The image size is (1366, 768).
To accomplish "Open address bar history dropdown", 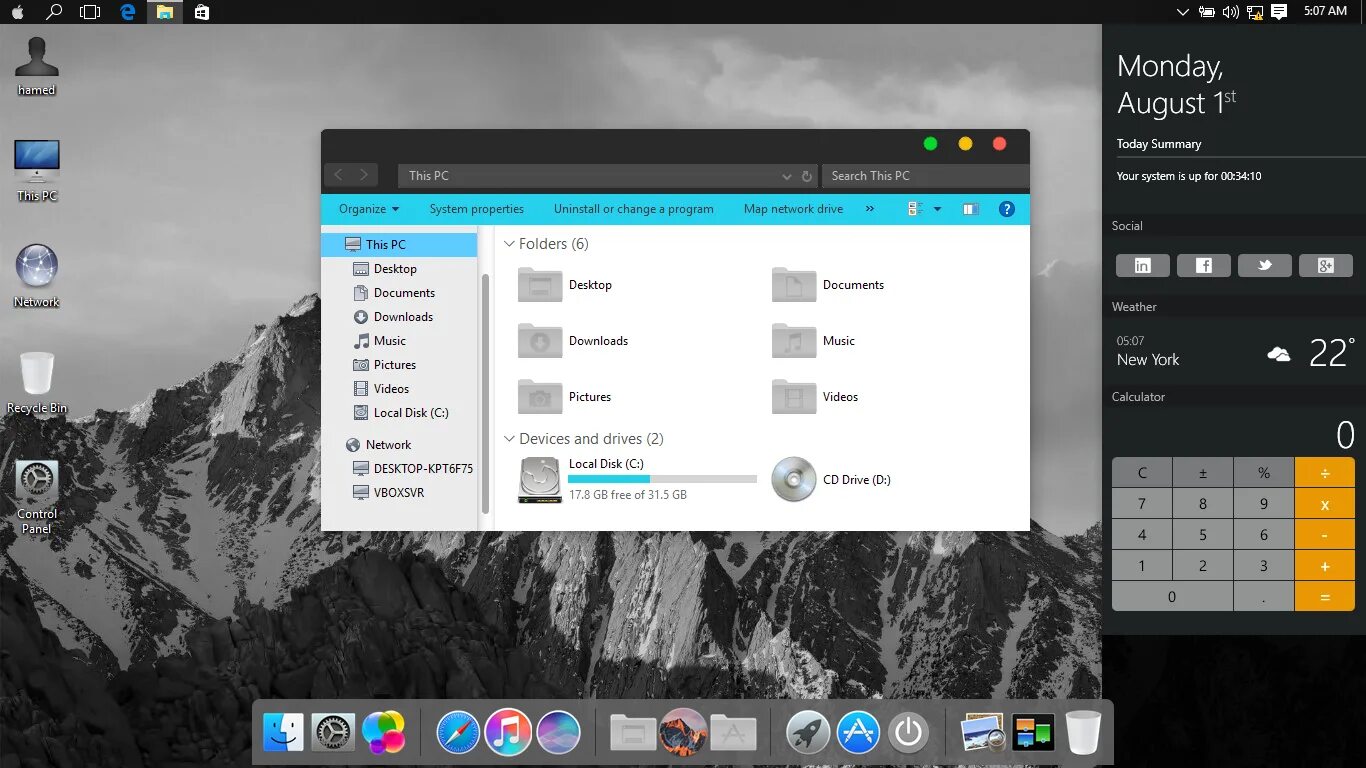I will (x=787, y=176).
